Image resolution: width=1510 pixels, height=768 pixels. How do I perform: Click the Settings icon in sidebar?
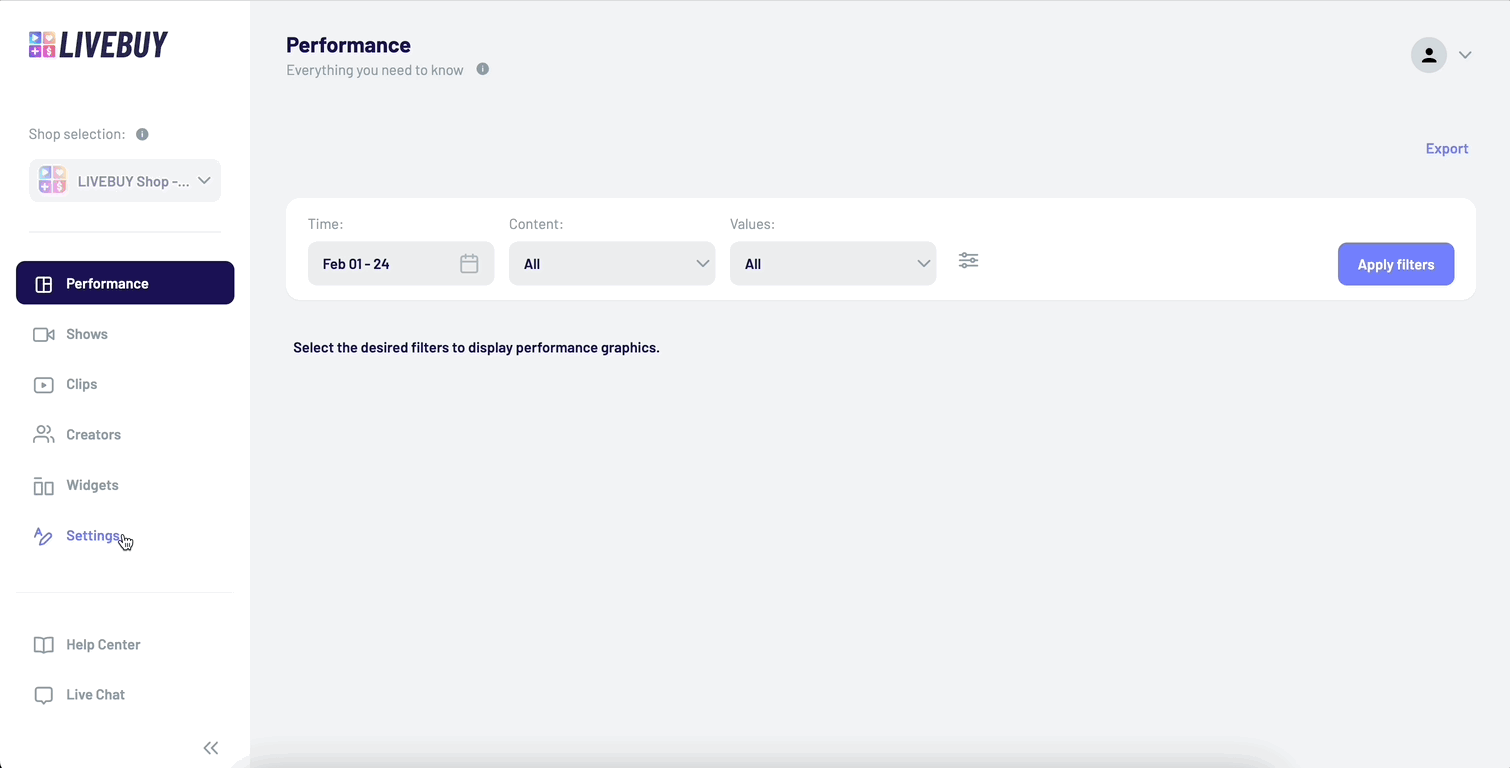[43, 536]
